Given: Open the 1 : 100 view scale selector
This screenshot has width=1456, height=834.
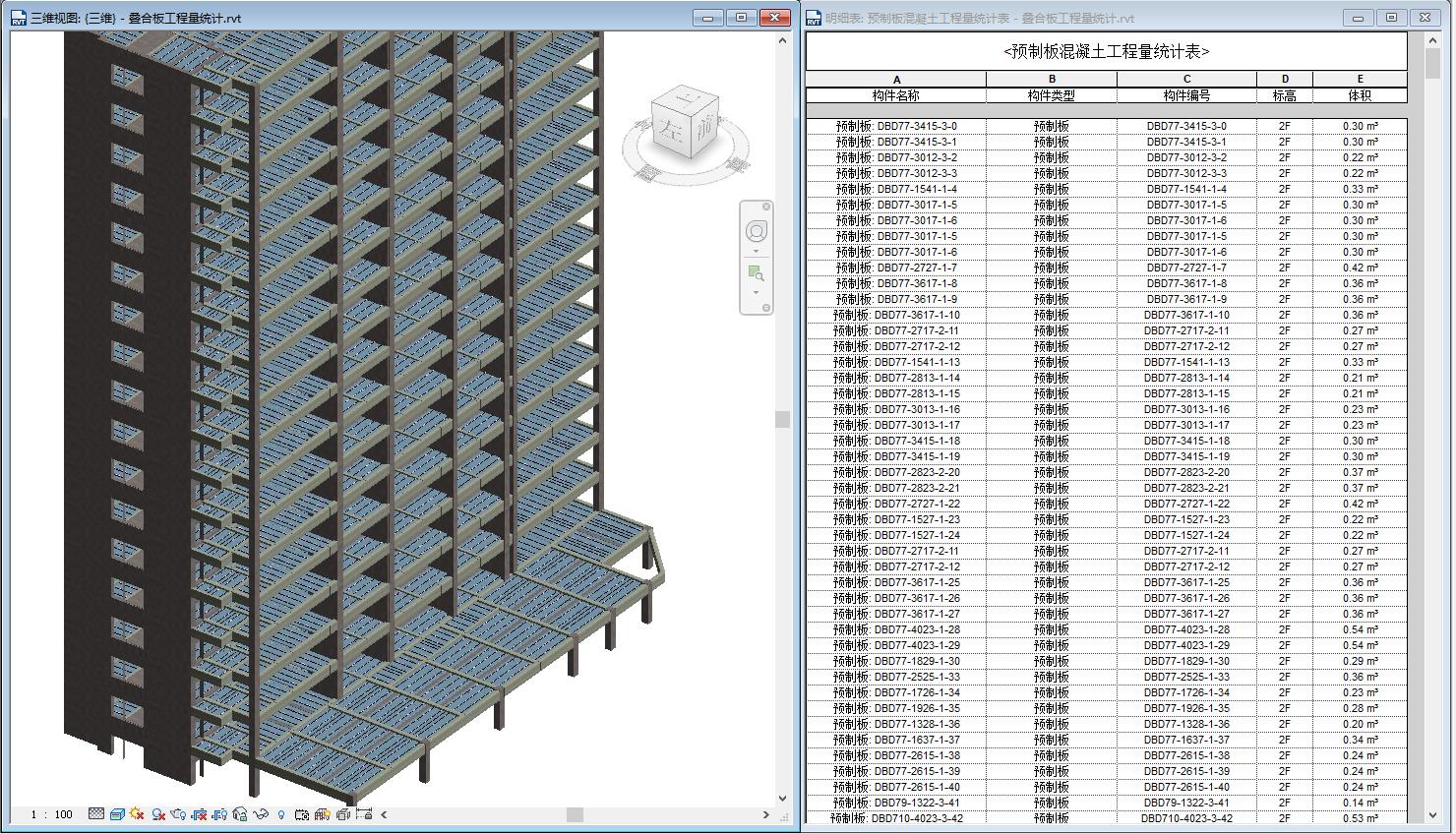Looking at the screenshot, I should pyautogui.click(x=52, y=814).
